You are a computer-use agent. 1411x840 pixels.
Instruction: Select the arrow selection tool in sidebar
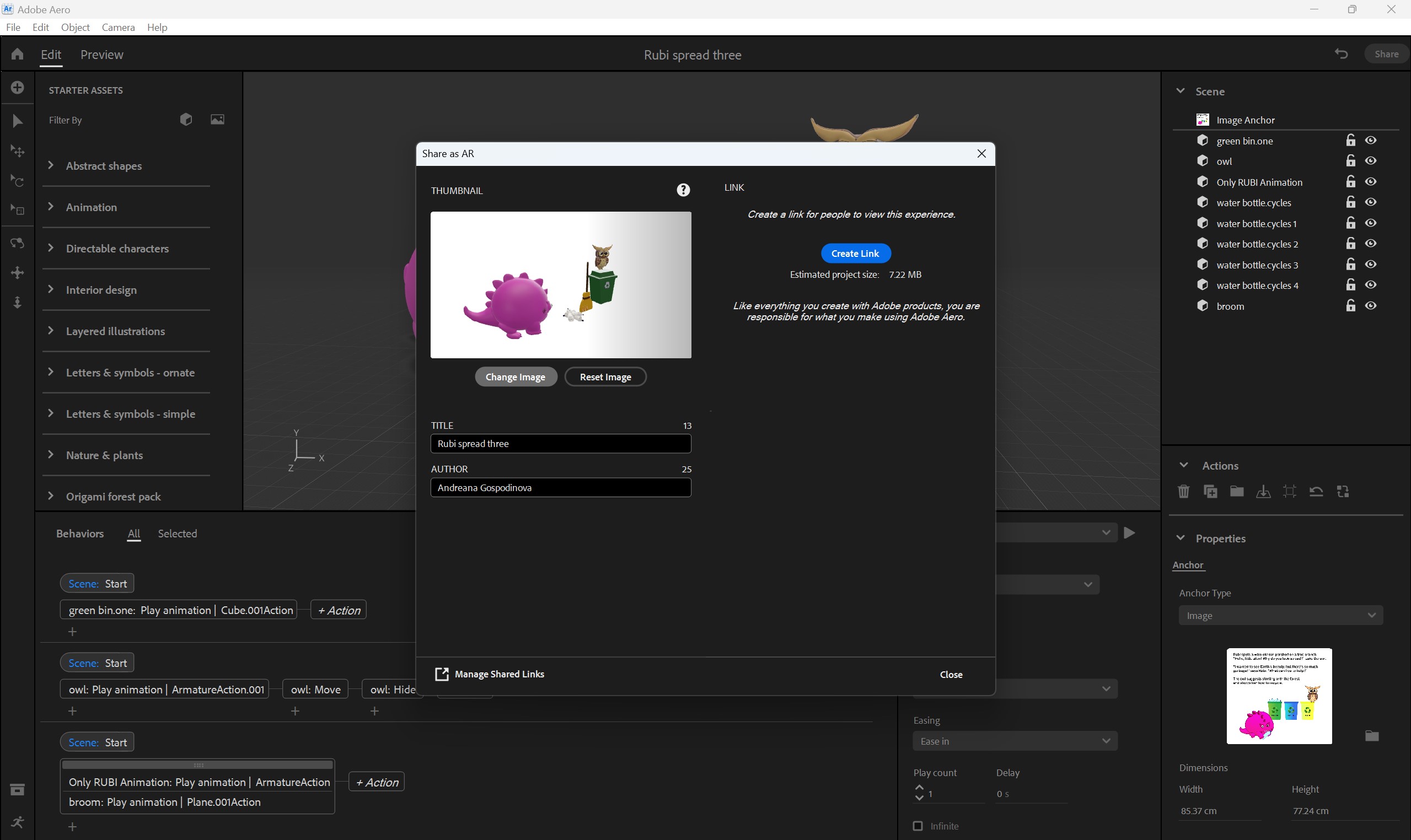pos(18,121)
